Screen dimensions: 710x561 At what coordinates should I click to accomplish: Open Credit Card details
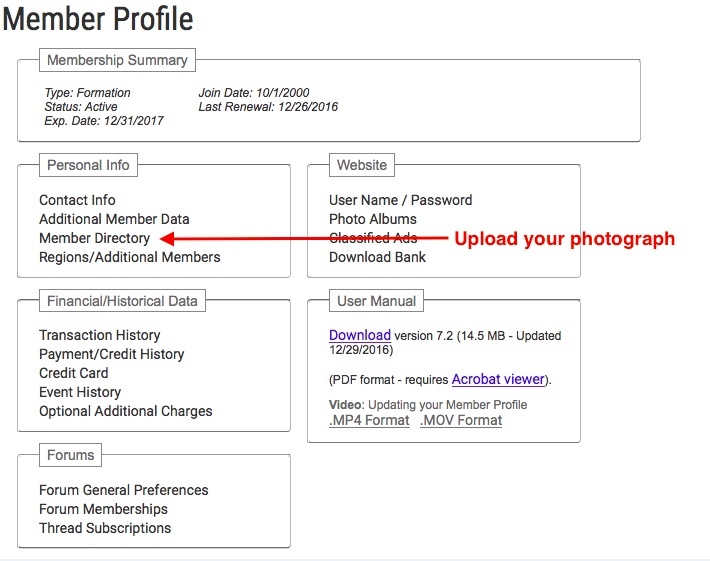(x=73, y=373)
